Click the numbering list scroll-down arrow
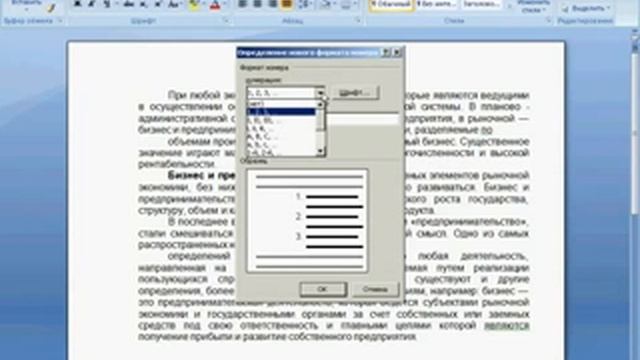This screenshot has height=360, width=640. click(320, 151)
